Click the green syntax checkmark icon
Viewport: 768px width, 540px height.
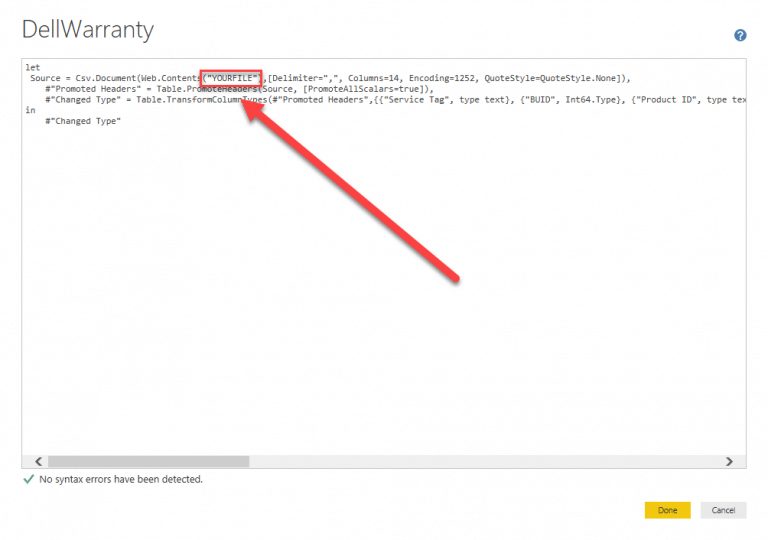[28, 479]
